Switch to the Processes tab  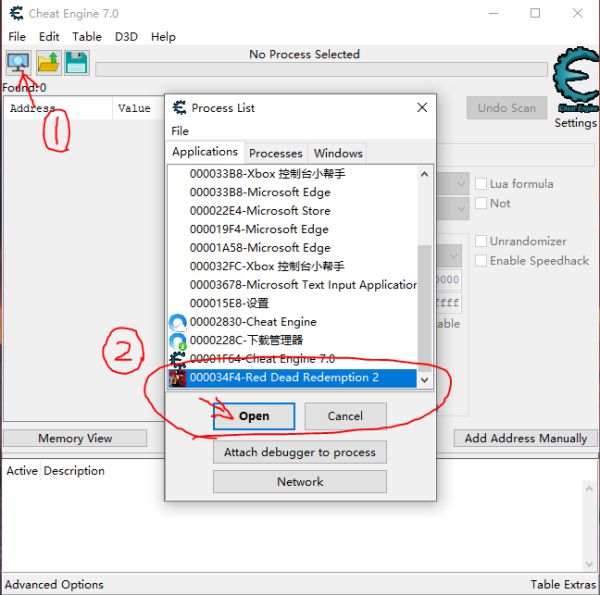[x=275, y=153]
